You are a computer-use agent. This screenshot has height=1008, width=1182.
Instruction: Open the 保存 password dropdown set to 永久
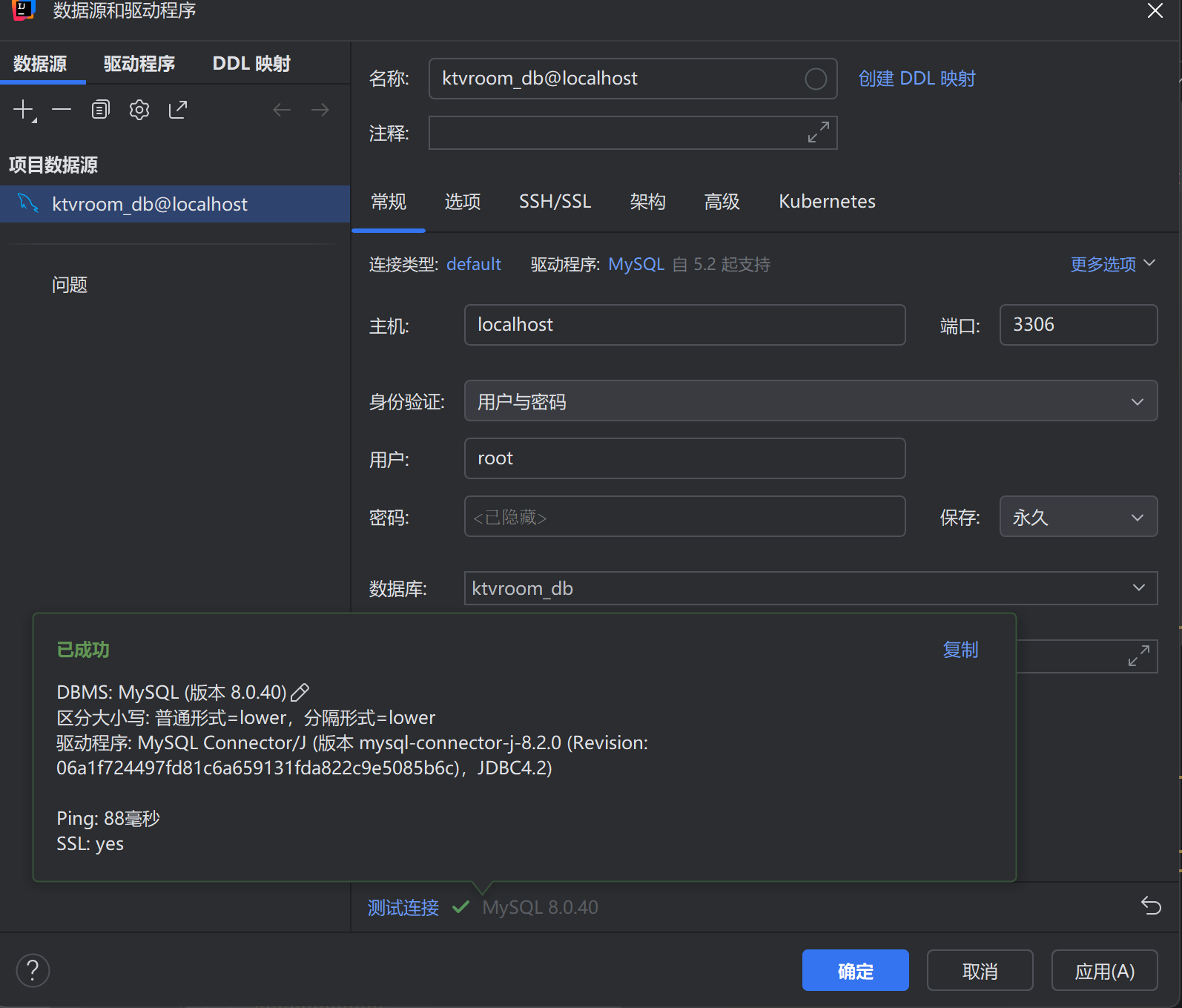[x=1078, y=517]
